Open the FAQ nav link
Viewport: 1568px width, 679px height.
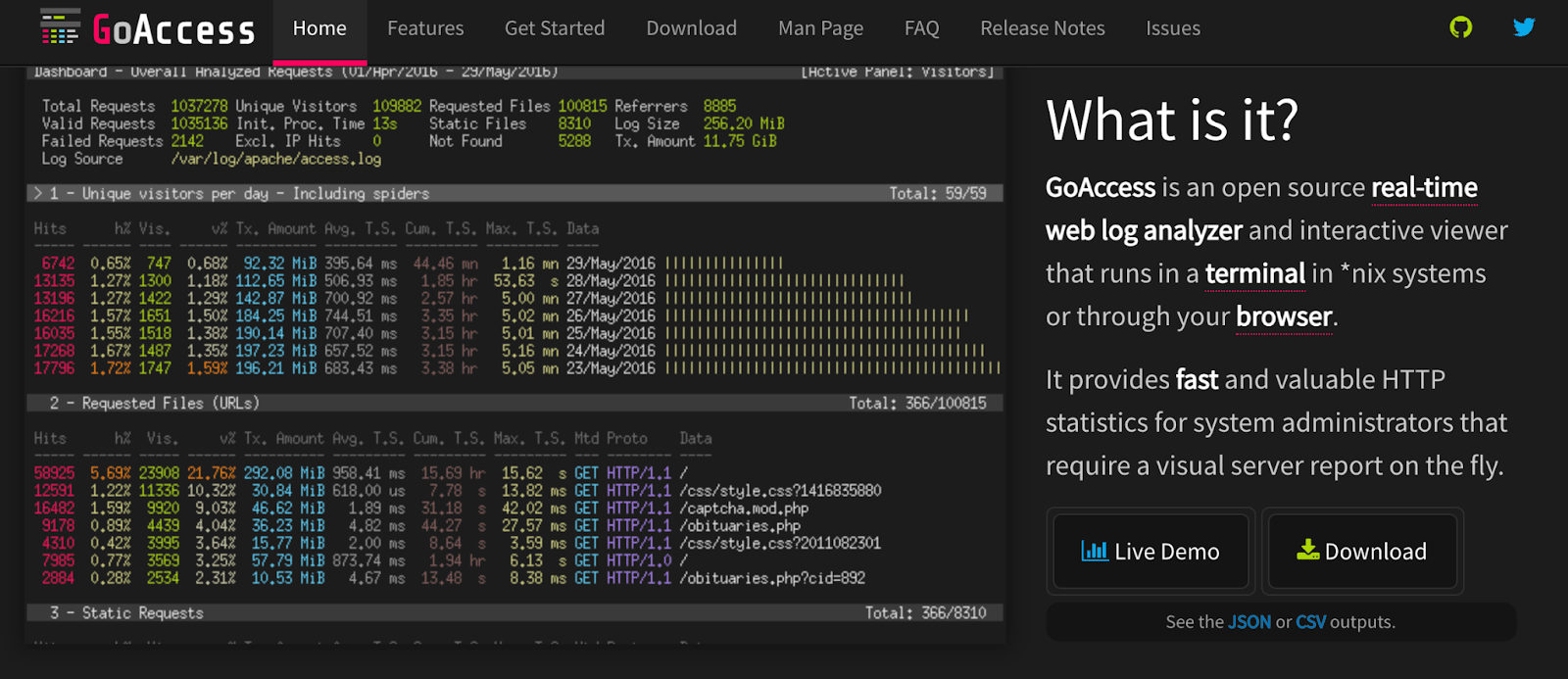(922, 28)
